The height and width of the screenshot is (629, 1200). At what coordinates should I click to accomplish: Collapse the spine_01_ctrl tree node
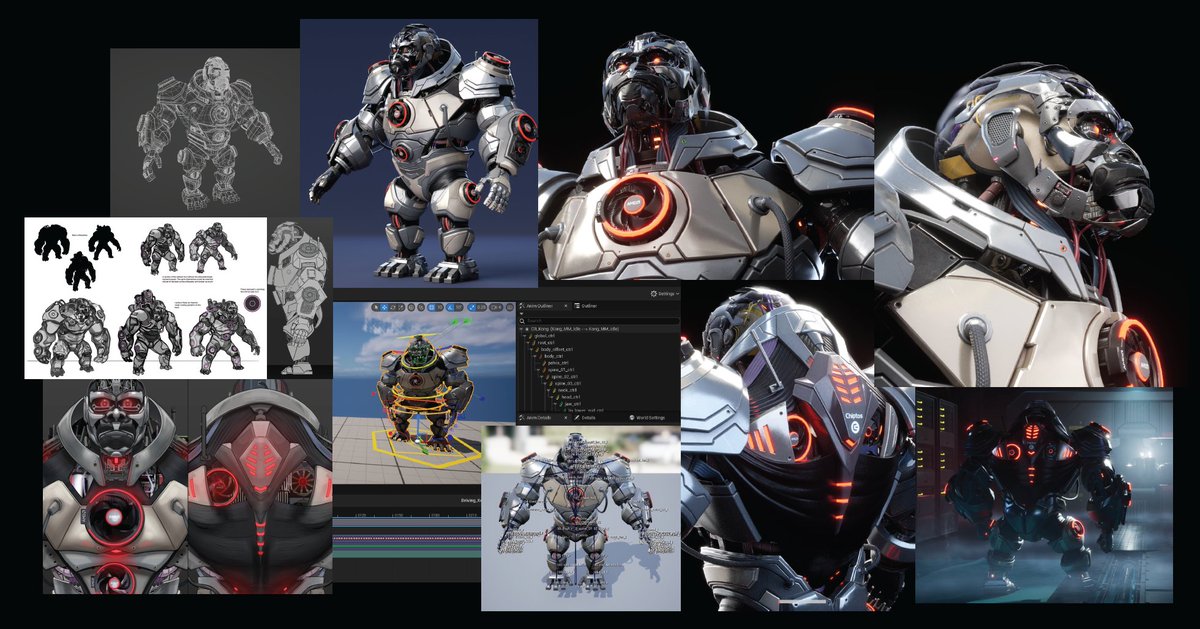point(539,370)
